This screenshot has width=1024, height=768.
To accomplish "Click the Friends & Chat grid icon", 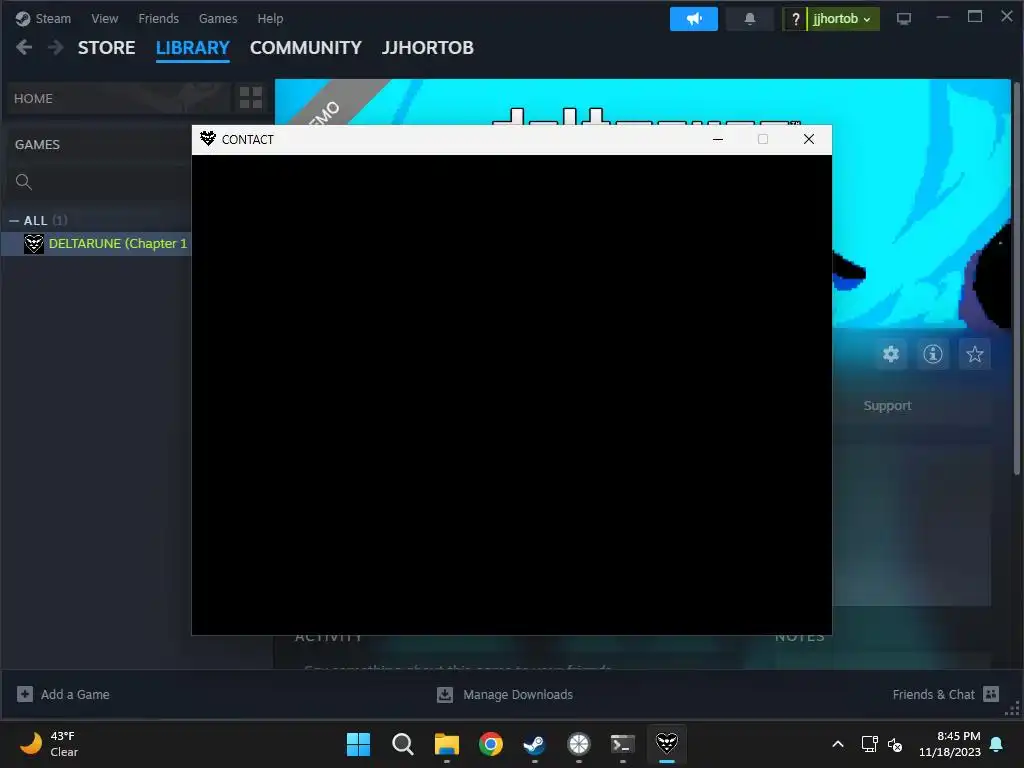I will point(991,694).
